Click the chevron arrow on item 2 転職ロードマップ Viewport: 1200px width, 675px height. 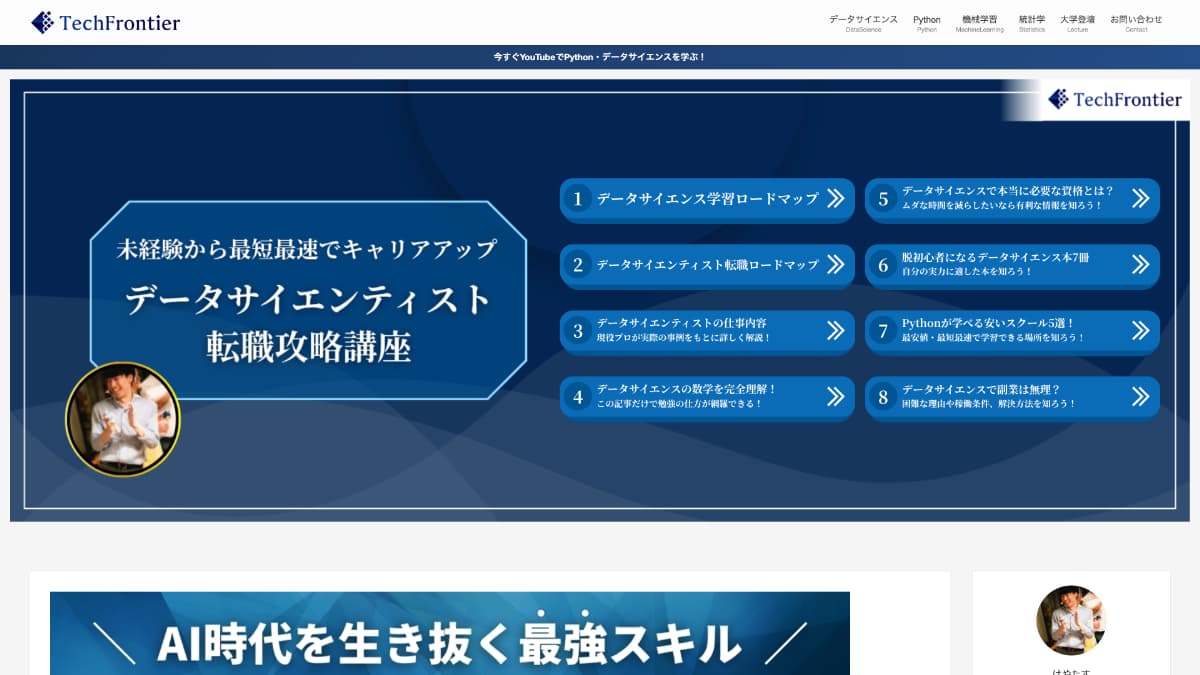[836, 266]
